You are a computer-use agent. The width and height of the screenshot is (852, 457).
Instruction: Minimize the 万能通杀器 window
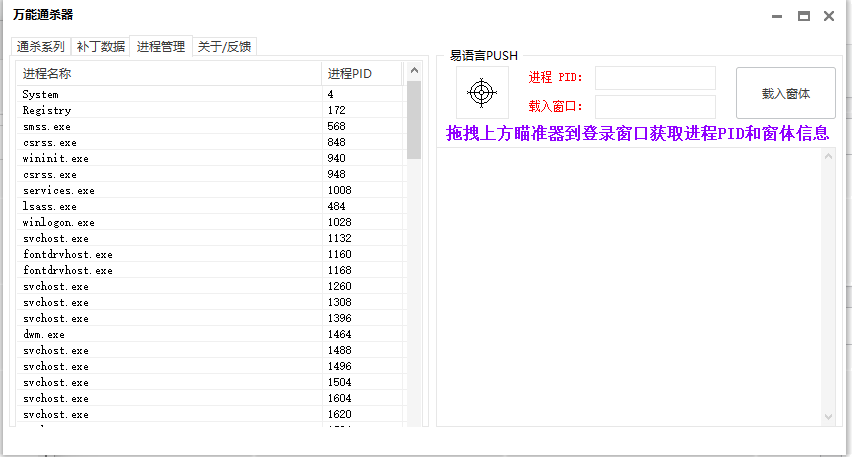click(x=778, y=16)
